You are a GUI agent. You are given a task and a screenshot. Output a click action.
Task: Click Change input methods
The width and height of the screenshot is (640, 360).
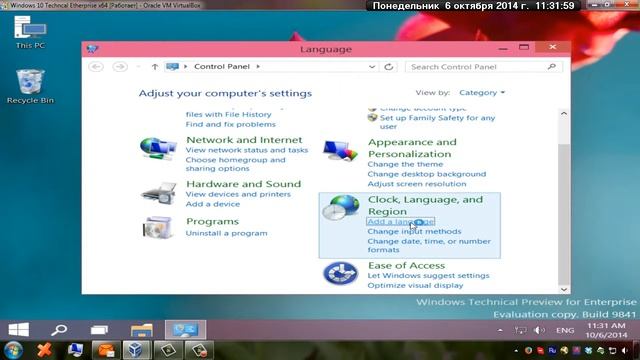414,231
